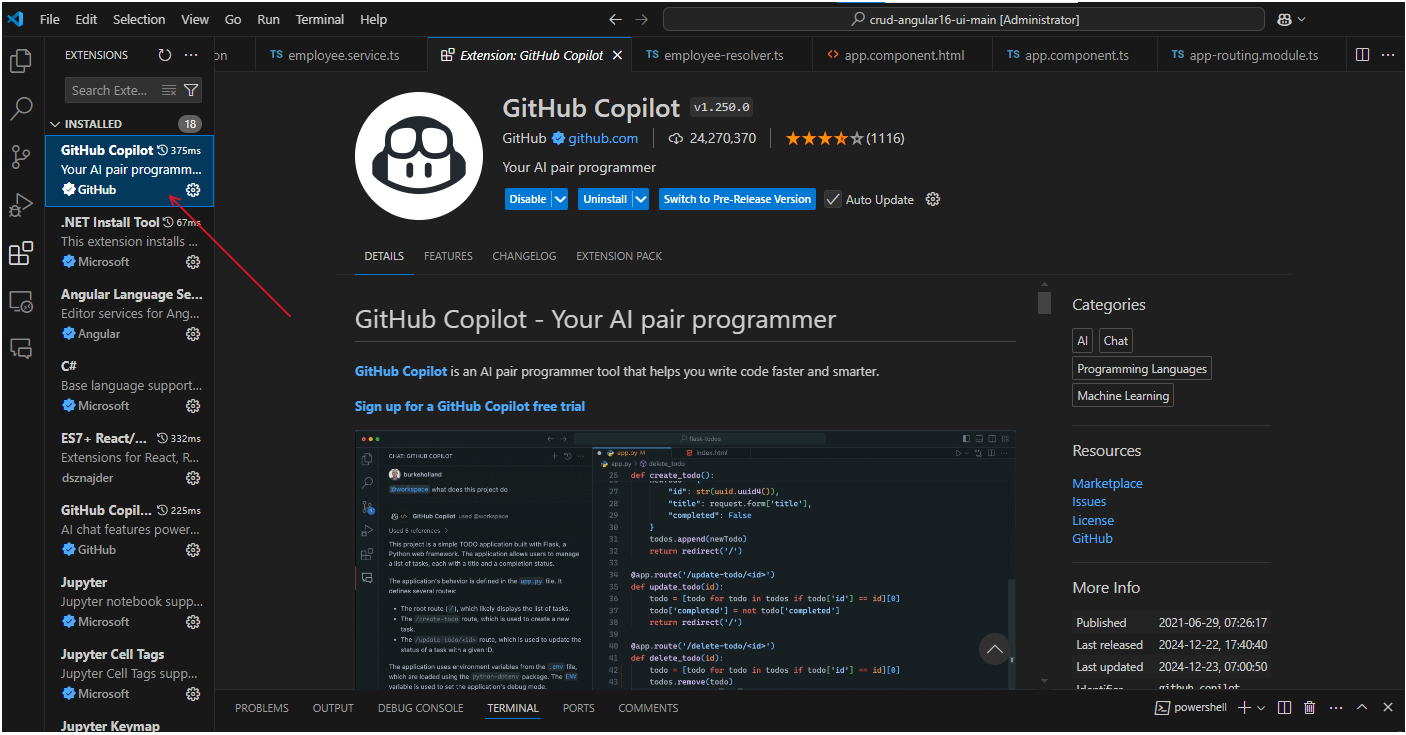
Task: Click the command center search box
Action: point(964,19)
